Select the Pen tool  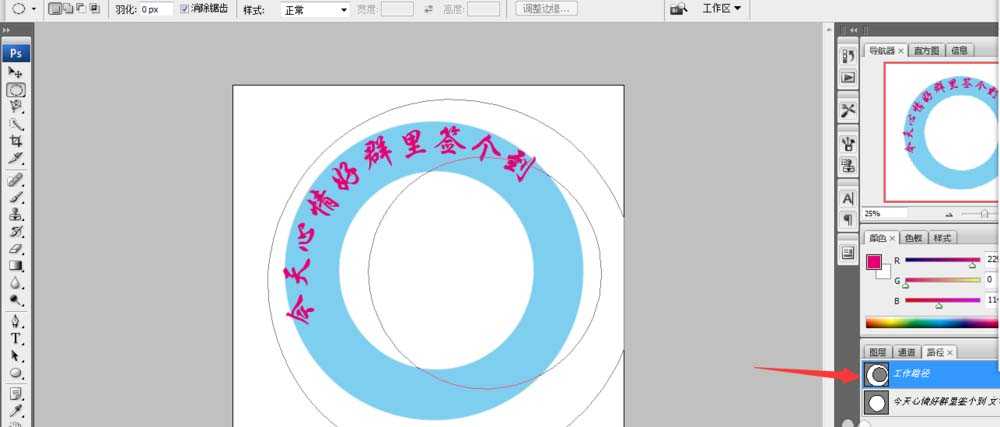point(16,321)
